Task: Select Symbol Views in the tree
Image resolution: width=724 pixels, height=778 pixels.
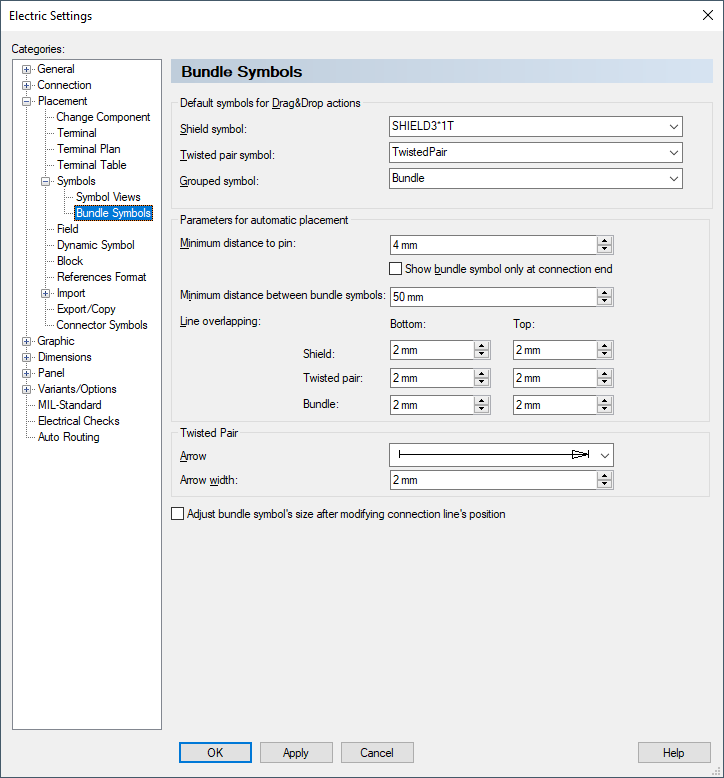Action: pyautogui.click(x=108, y=197)
